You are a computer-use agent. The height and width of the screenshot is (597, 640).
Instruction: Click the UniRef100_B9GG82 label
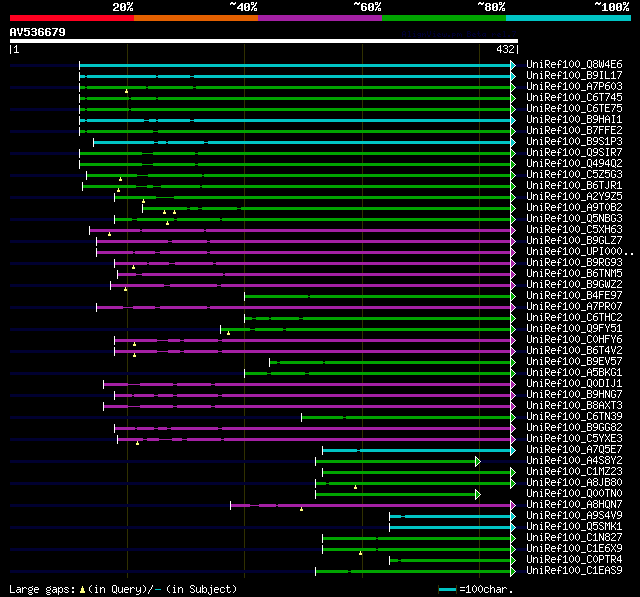[574, 428]
